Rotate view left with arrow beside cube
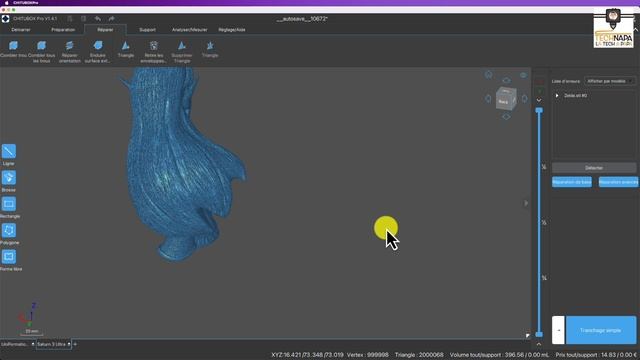Screen dimensions: 640x360 click(x=488, y=98)
